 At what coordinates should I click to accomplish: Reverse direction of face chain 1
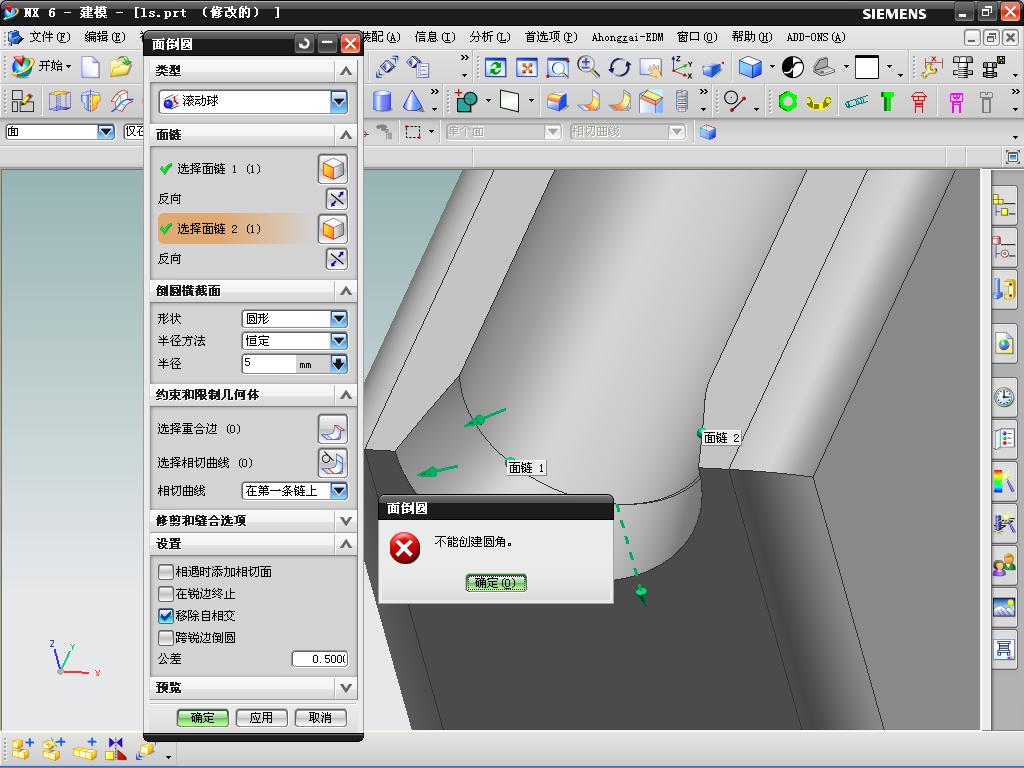(336, 199)
